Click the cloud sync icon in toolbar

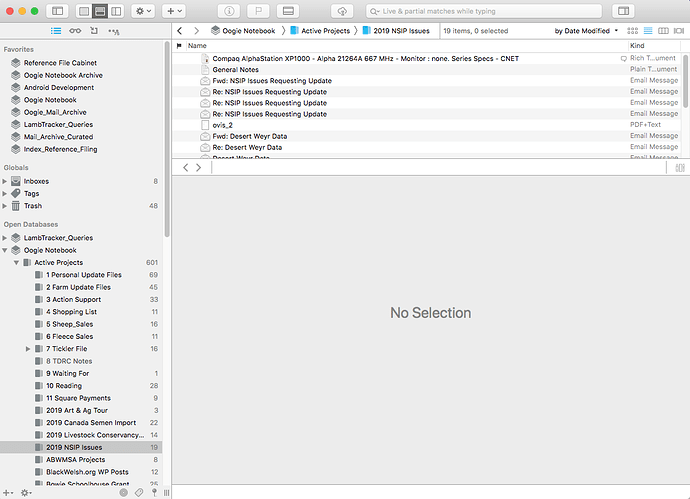click(342, 11)
